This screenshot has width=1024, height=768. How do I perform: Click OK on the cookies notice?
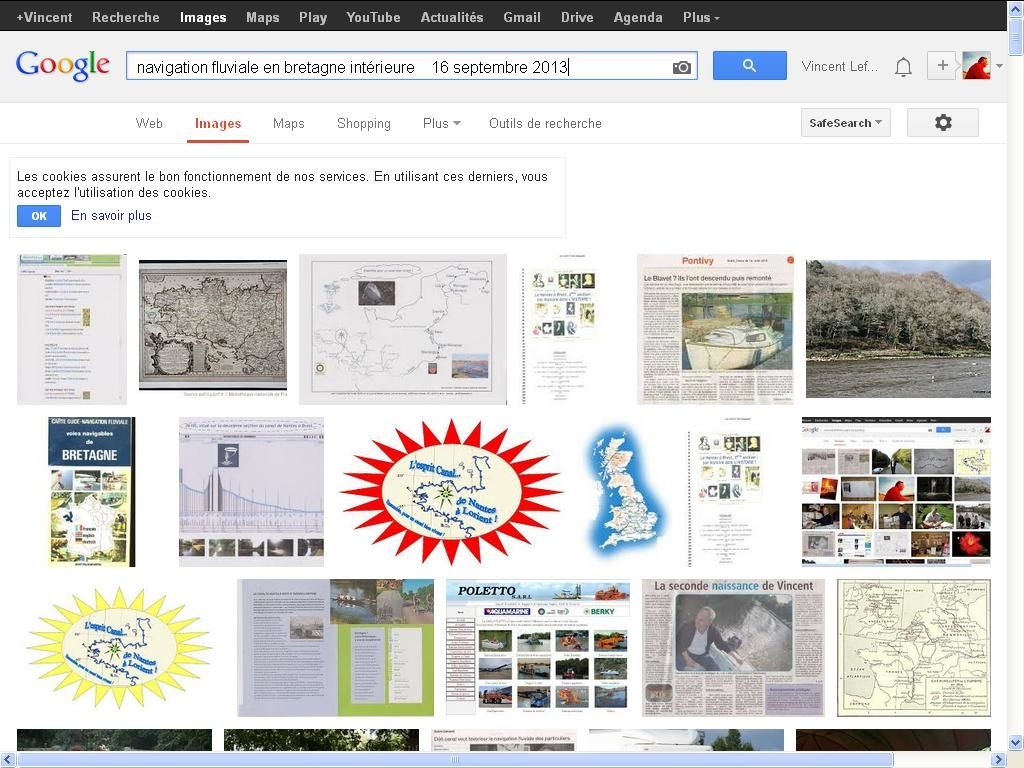click(39, 216)
